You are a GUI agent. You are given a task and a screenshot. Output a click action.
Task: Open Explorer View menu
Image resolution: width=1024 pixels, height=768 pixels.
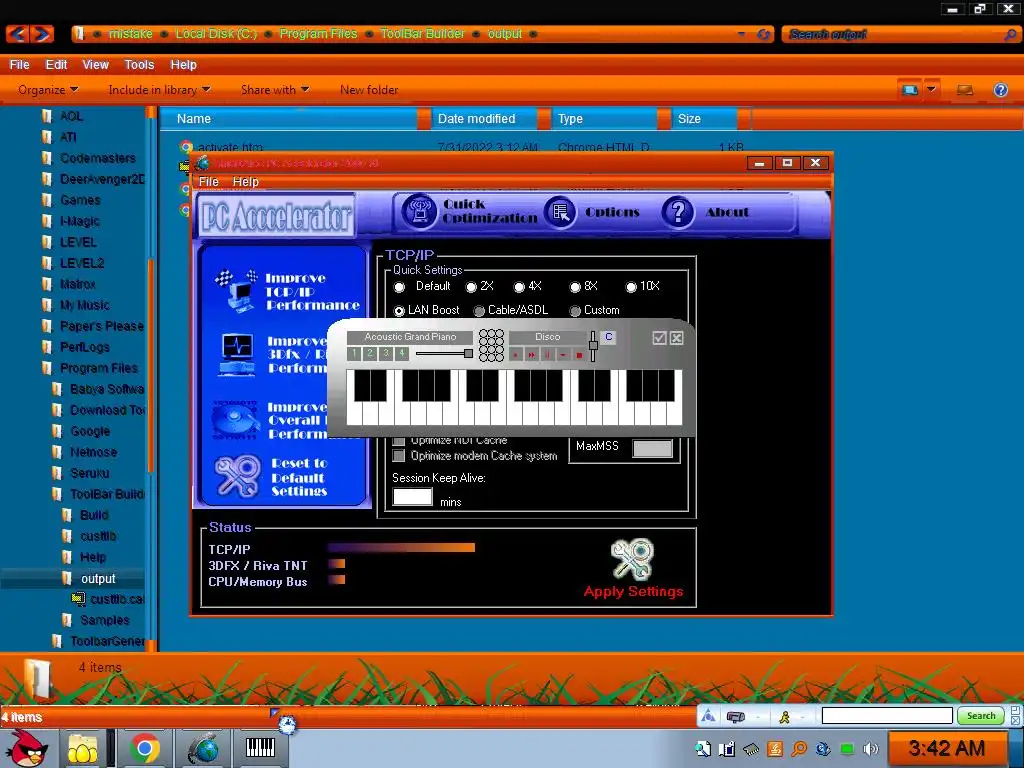[95, 65]
